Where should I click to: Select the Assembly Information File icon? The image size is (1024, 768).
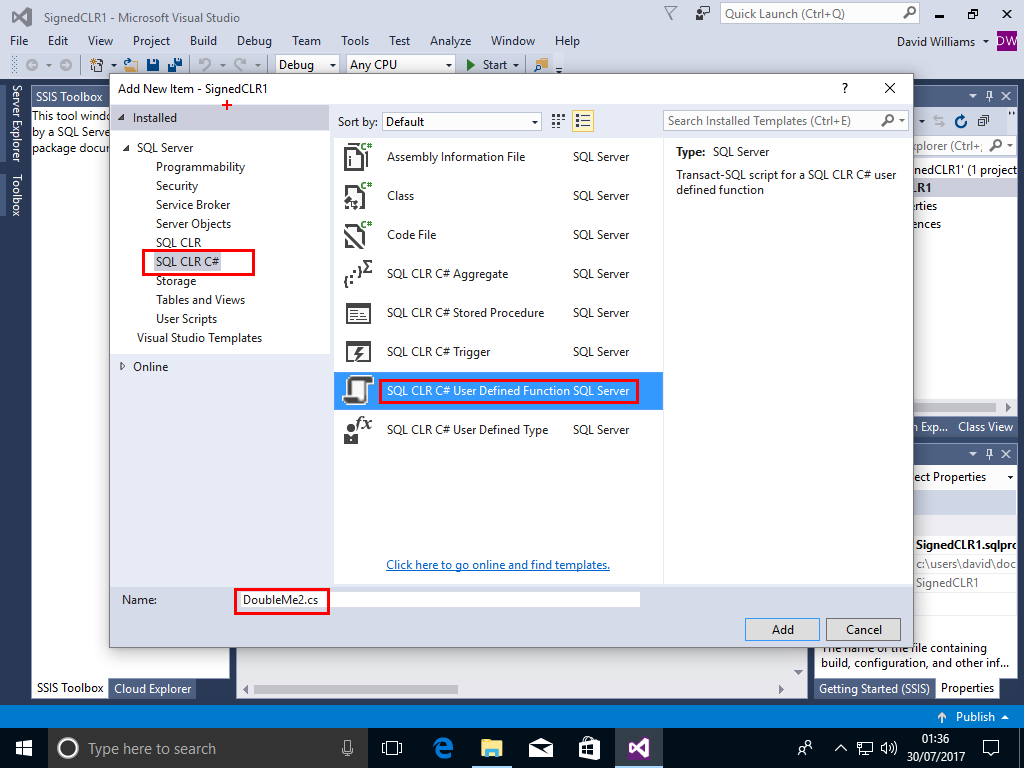pyautogui.click(x=358, y=157)
